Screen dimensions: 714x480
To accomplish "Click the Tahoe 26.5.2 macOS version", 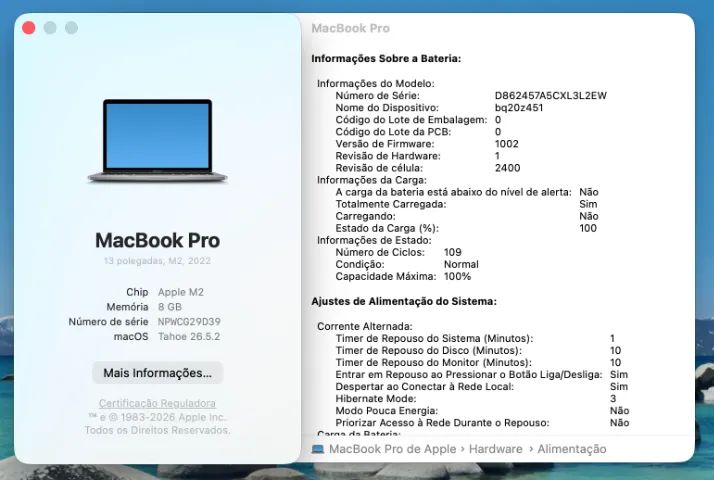I will pos(189,337).
